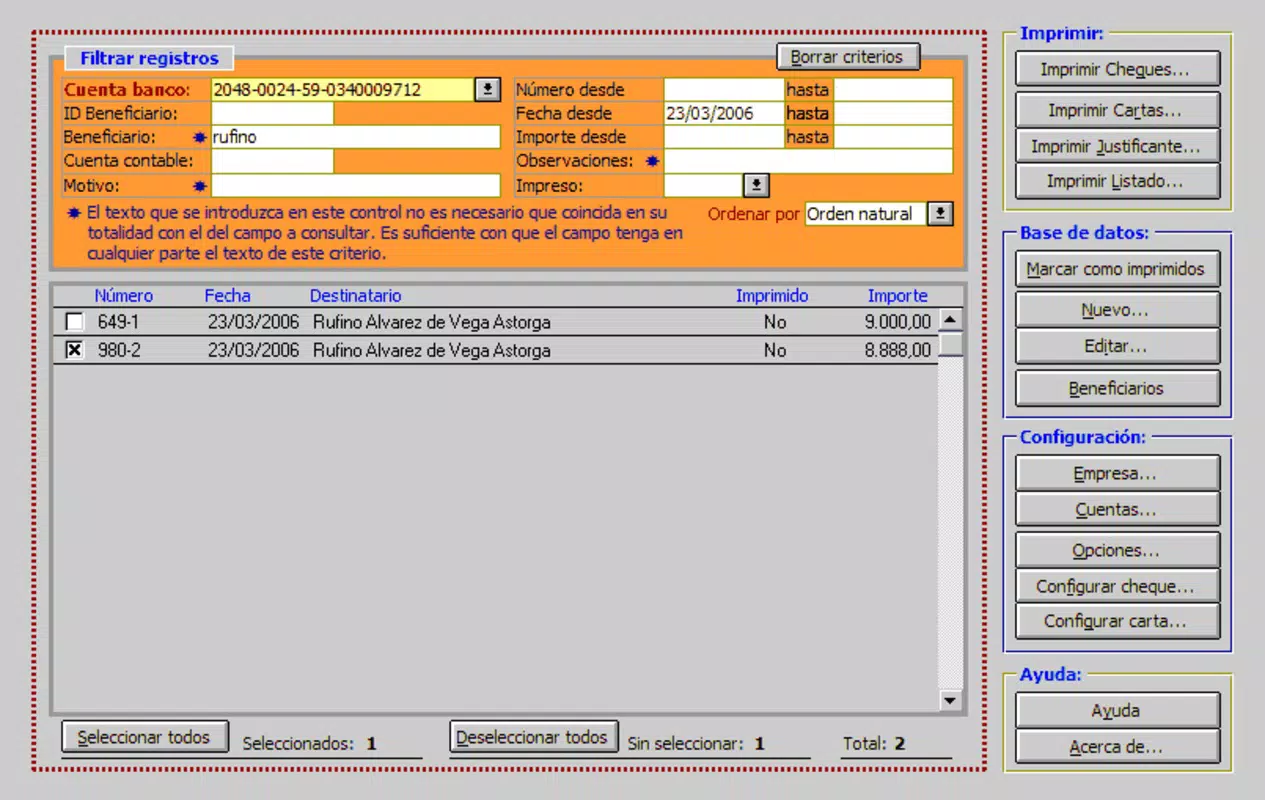Viewport: 1265px width, 800px height.
Task: Click the Número desde input field
Action: tap(724, 89)
